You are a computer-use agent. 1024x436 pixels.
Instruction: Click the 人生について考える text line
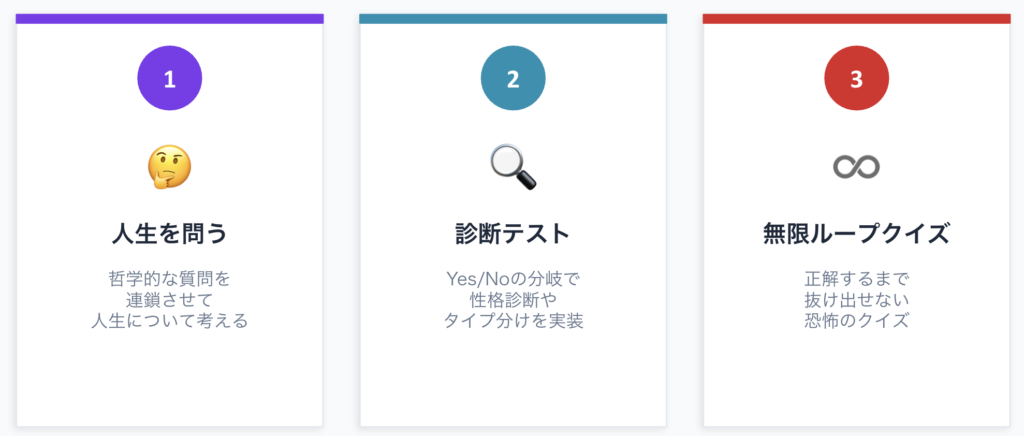point(169,321)
